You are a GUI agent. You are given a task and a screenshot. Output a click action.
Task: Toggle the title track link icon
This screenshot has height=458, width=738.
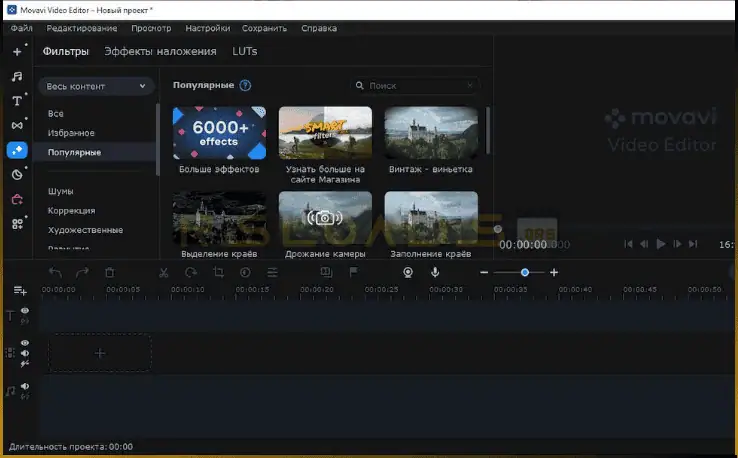(x=25, y=321)
